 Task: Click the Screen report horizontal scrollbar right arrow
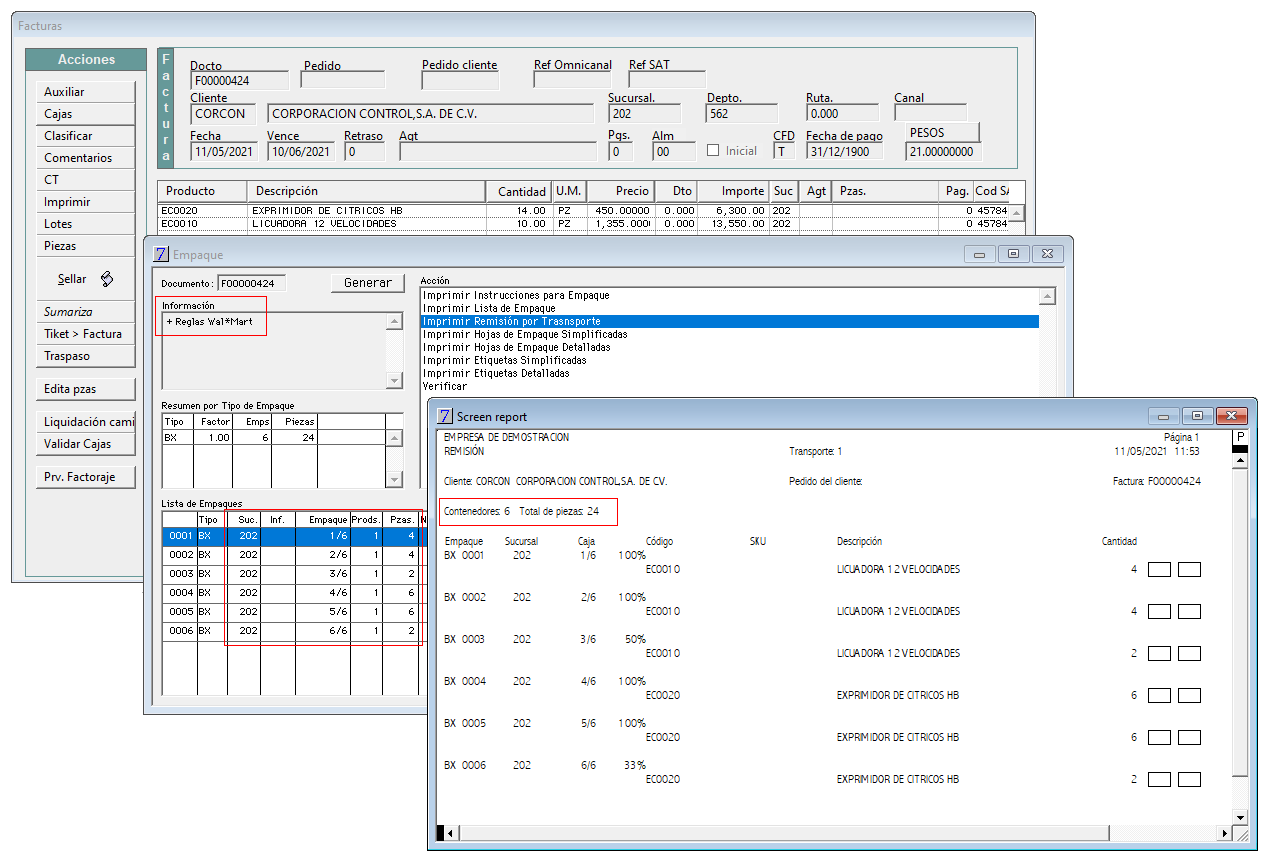point(1223,833)
